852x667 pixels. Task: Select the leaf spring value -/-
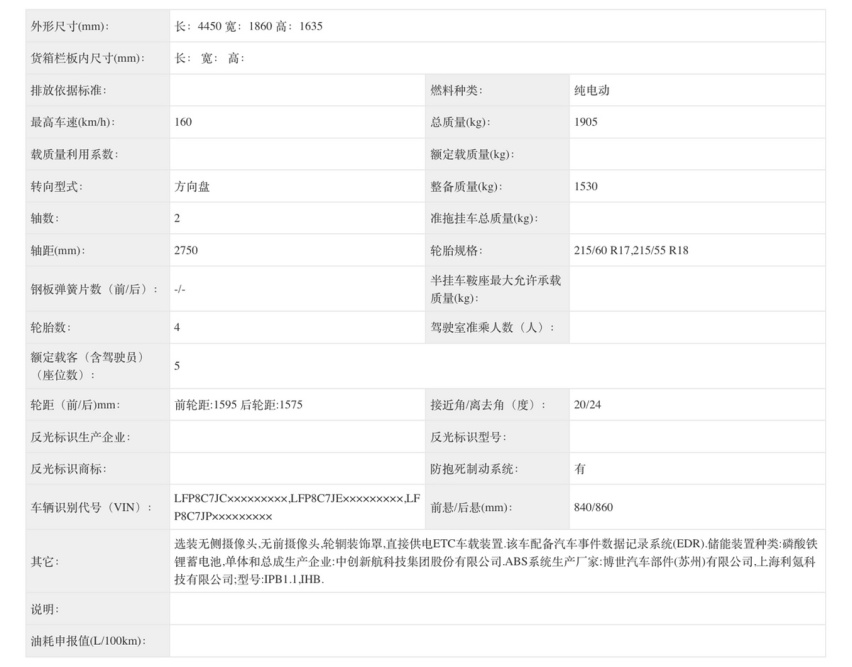[180, 289]
